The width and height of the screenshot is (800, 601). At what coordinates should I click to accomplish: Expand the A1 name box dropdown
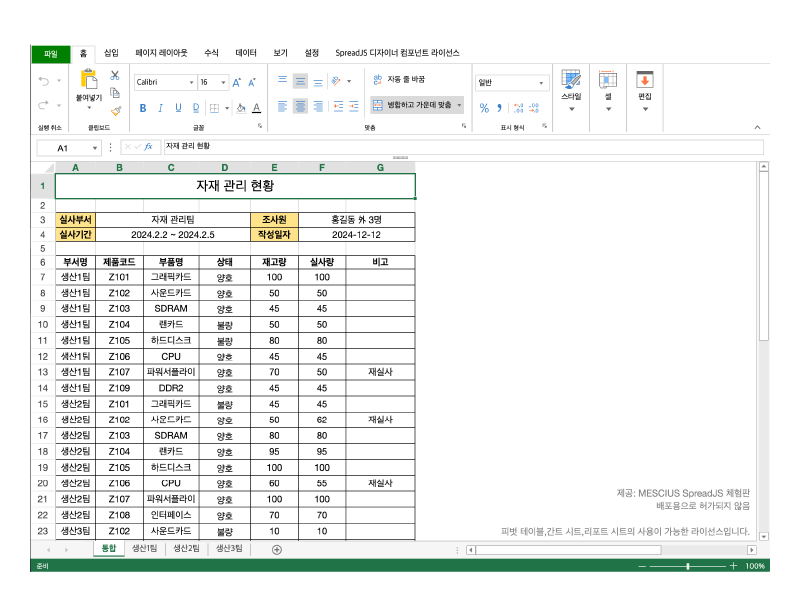(94, 148)
